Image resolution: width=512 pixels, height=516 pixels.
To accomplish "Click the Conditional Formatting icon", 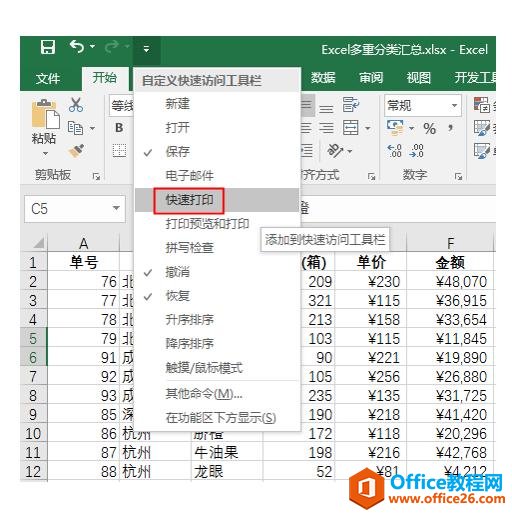I will (482, 105).
